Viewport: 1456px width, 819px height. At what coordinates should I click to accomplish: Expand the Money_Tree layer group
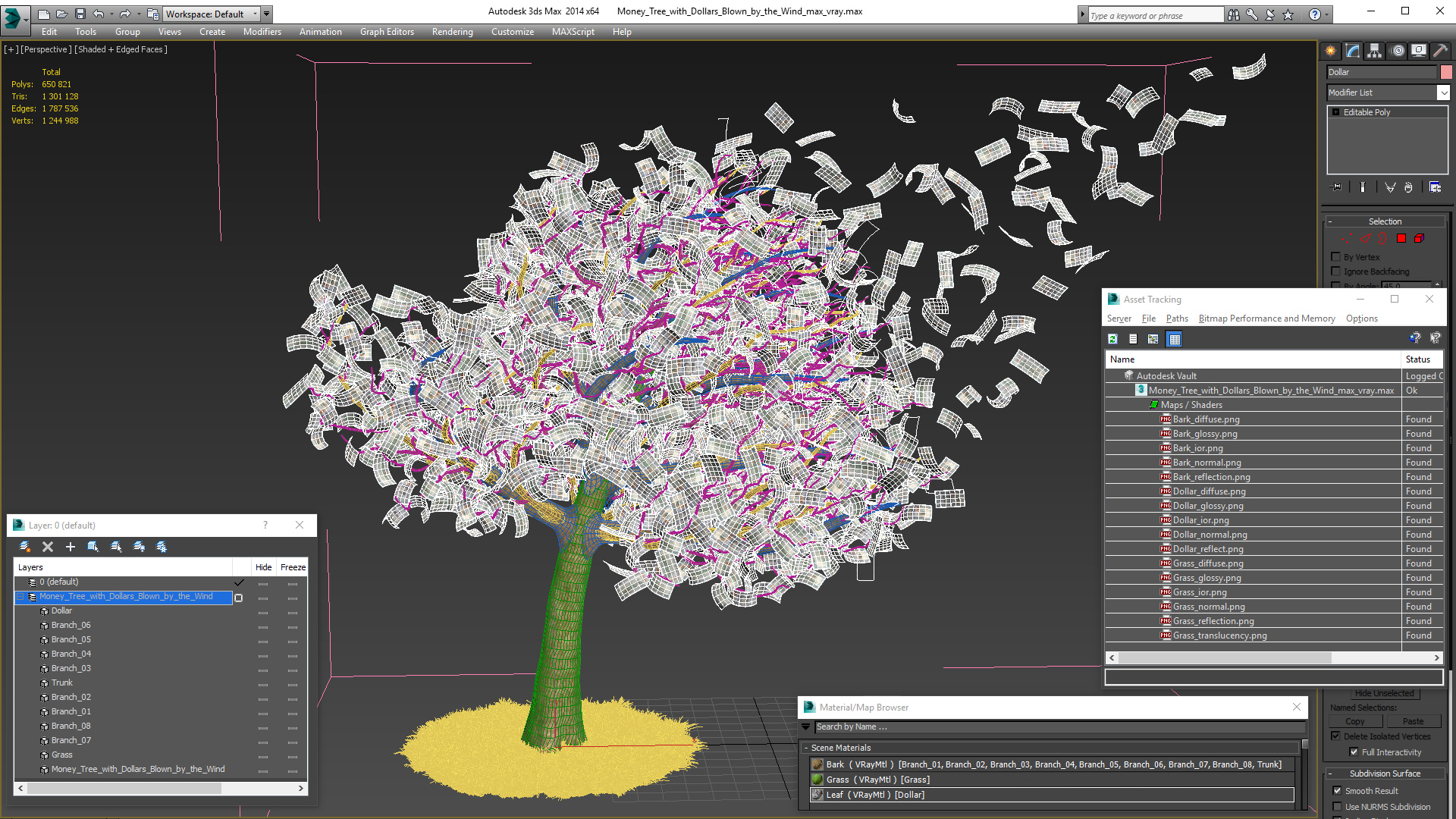18,596
